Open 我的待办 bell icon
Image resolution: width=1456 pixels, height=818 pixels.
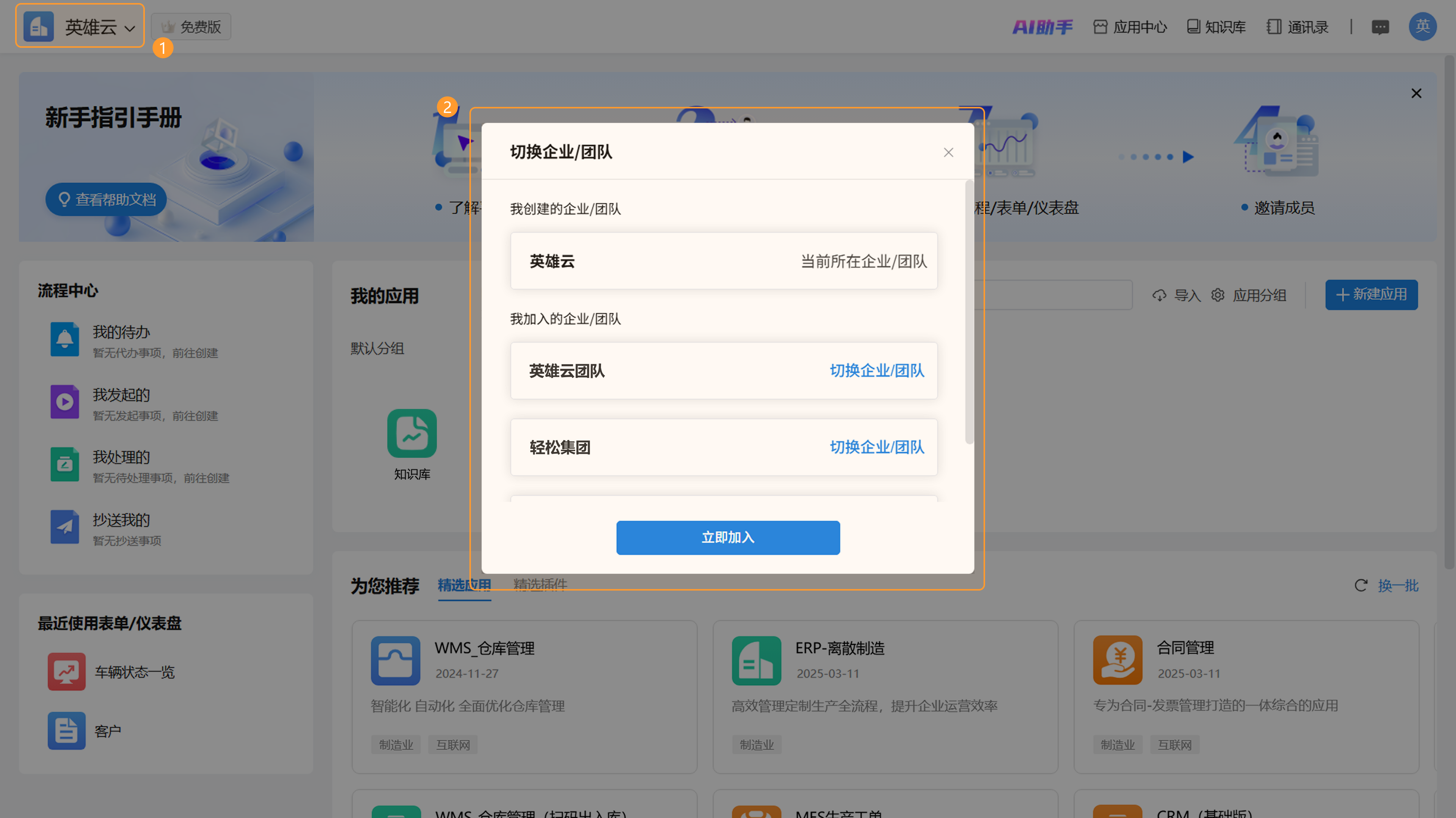(x=64, y=339)
